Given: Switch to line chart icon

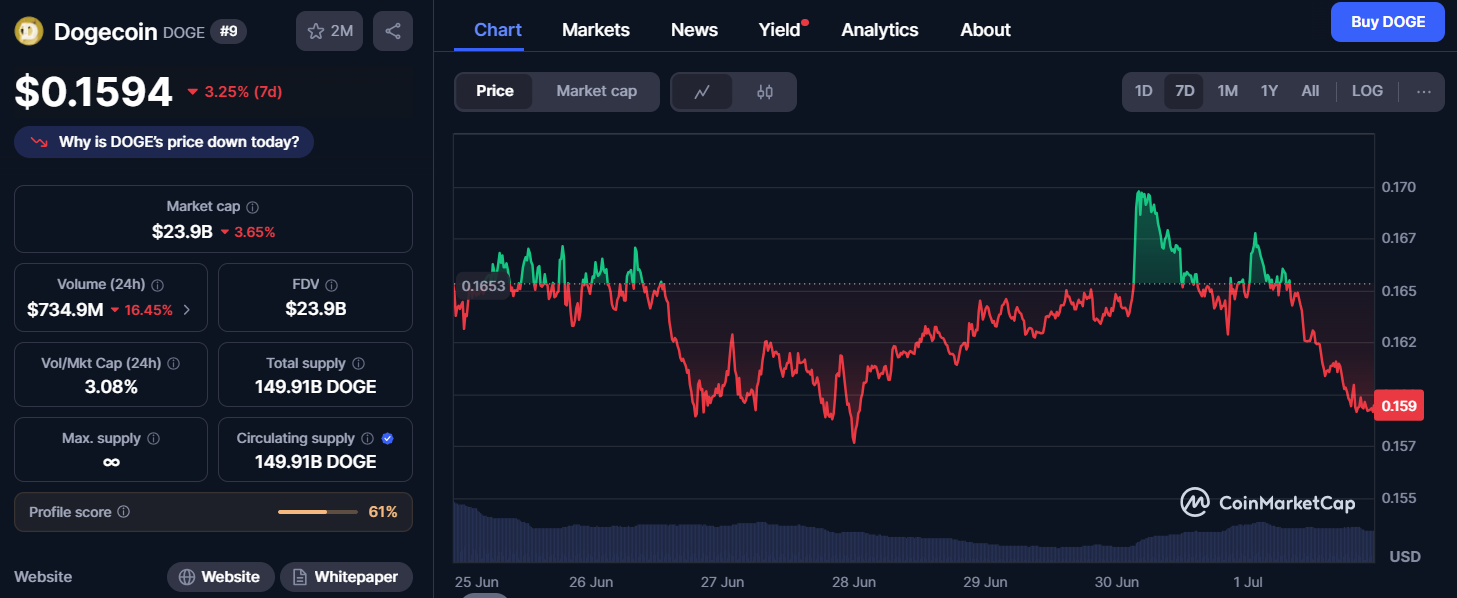Looking at the screenshot, I should 702,92.
